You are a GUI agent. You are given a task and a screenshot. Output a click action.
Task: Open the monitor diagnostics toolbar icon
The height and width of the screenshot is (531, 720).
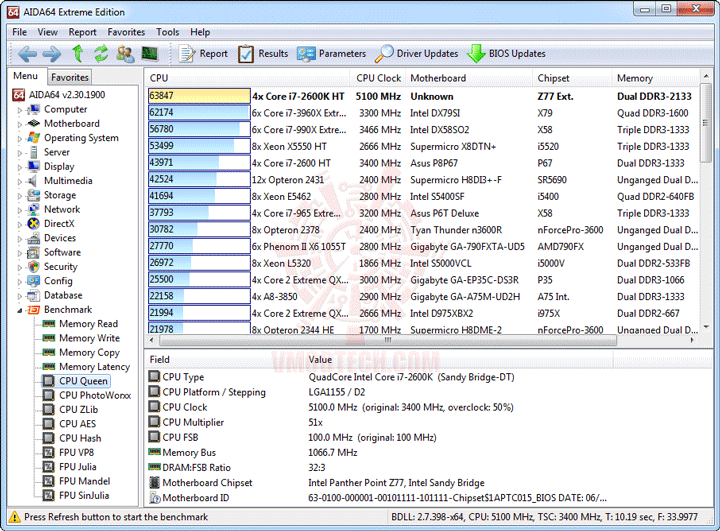pyautogui.click(x=149, y=54)
